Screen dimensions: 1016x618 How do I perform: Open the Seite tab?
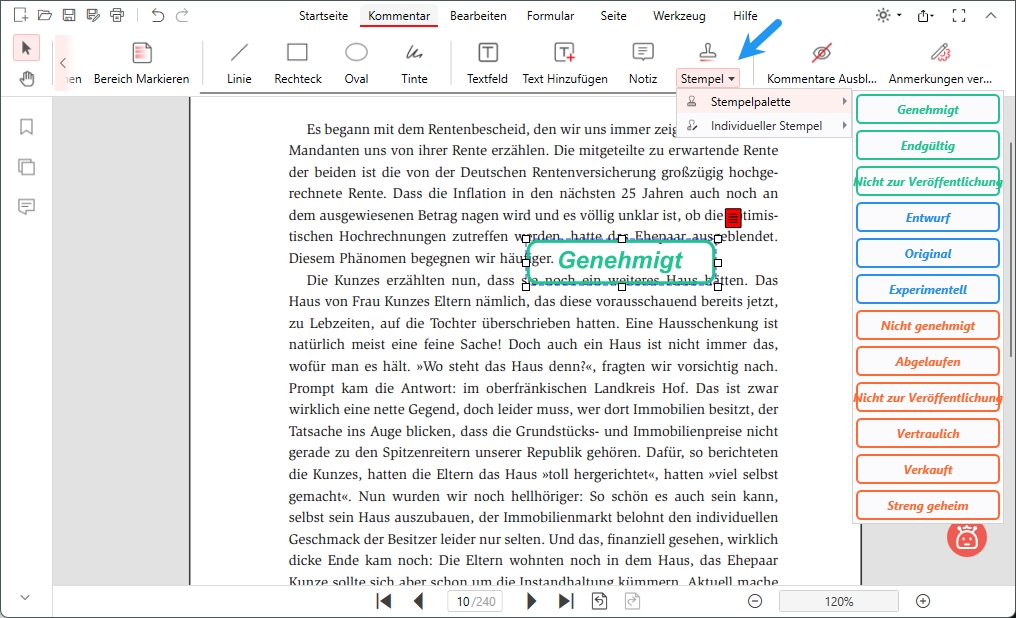click(x=613, y=16)
